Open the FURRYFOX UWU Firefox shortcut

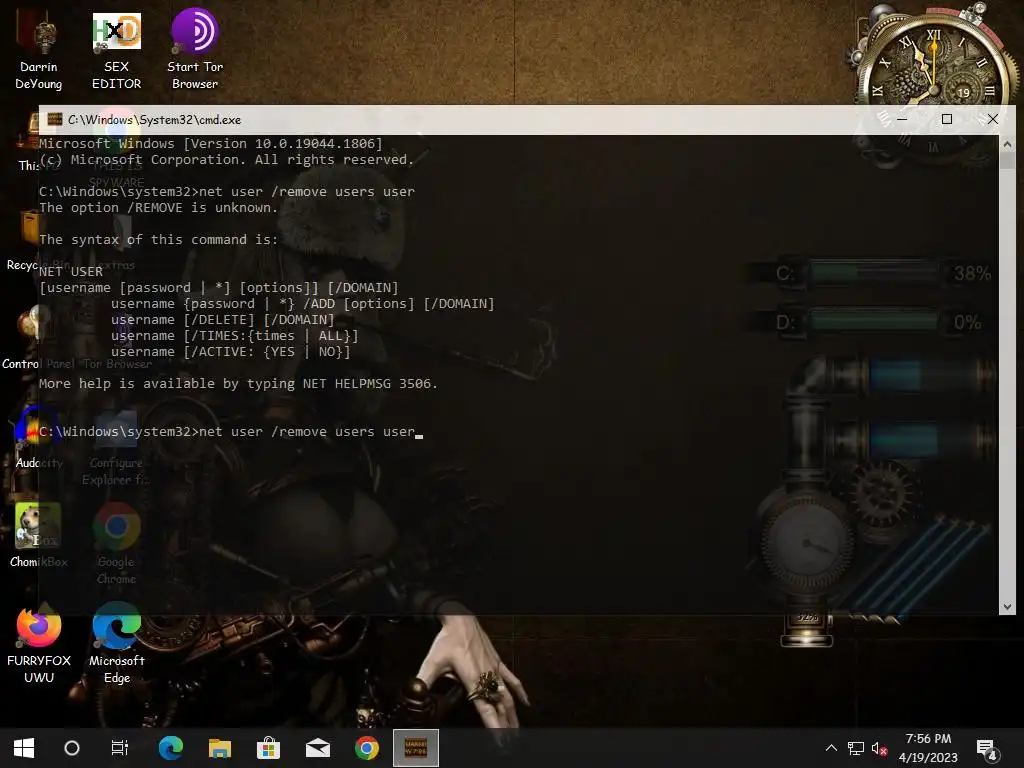pos(39,645)
